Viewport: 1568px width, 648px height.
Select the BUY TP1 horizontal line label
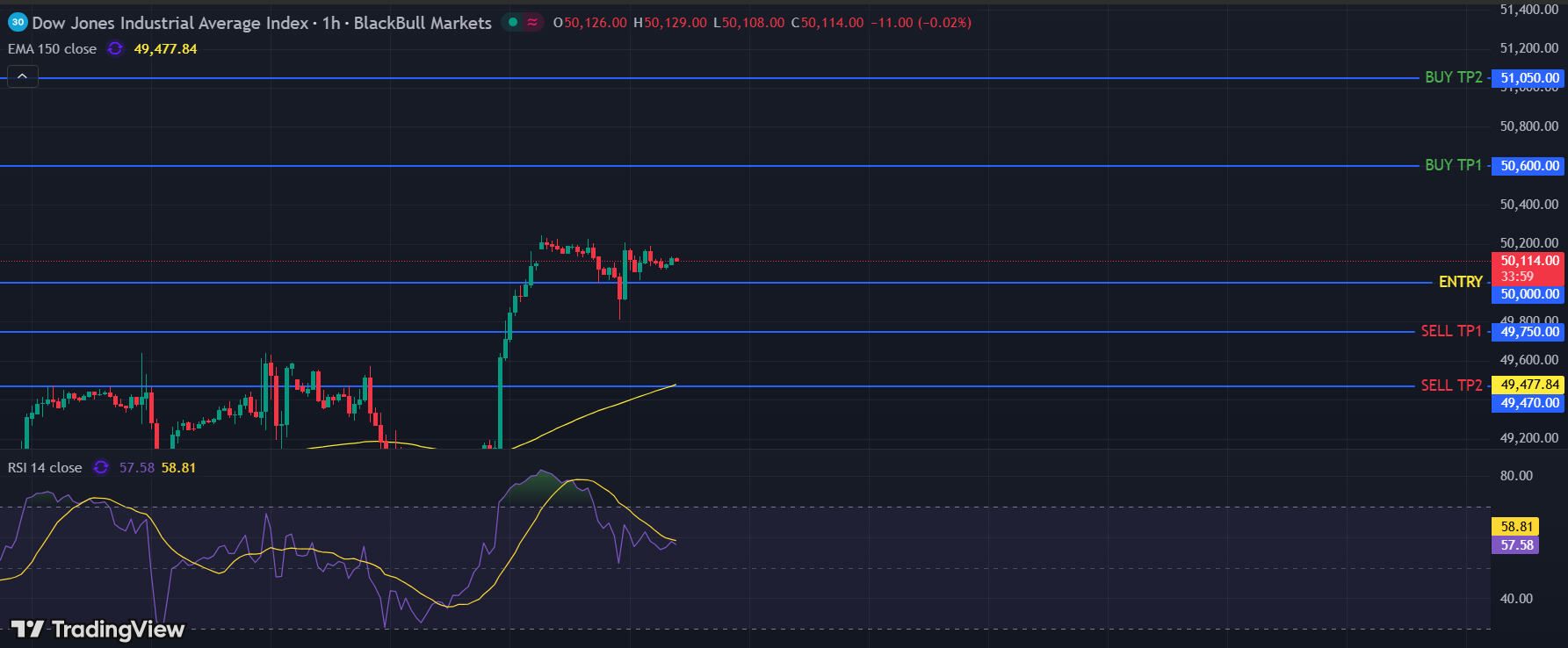pos(1453,165)
